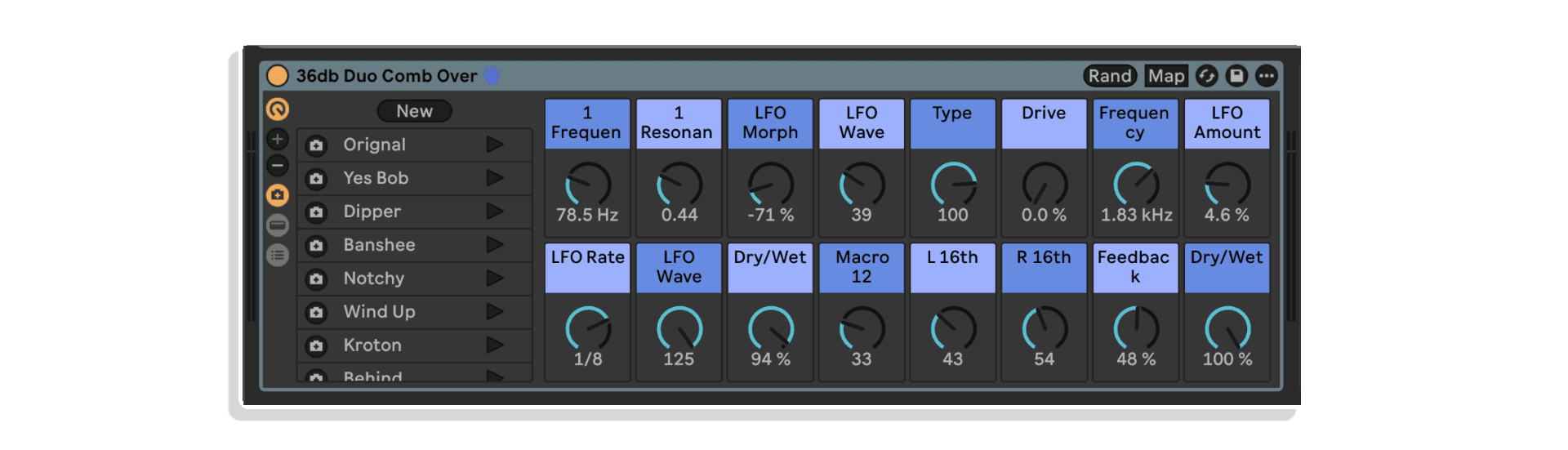
Task: Launch the Yes Bob variation
Action: coord(495,178)
